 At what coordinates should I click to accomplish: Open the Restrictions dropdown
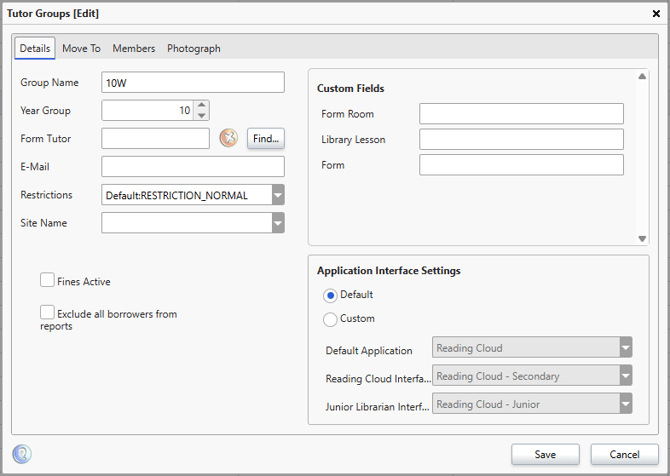[x=278, y=195]
